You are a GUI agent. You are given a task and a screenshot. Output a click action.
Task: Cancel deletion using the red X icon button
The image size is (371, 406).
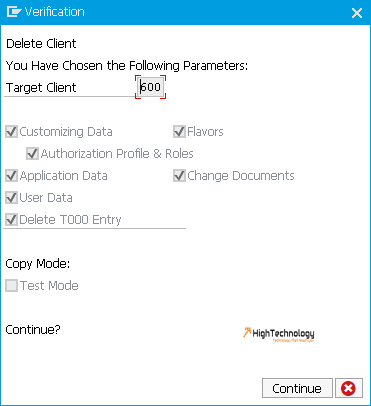349,388
